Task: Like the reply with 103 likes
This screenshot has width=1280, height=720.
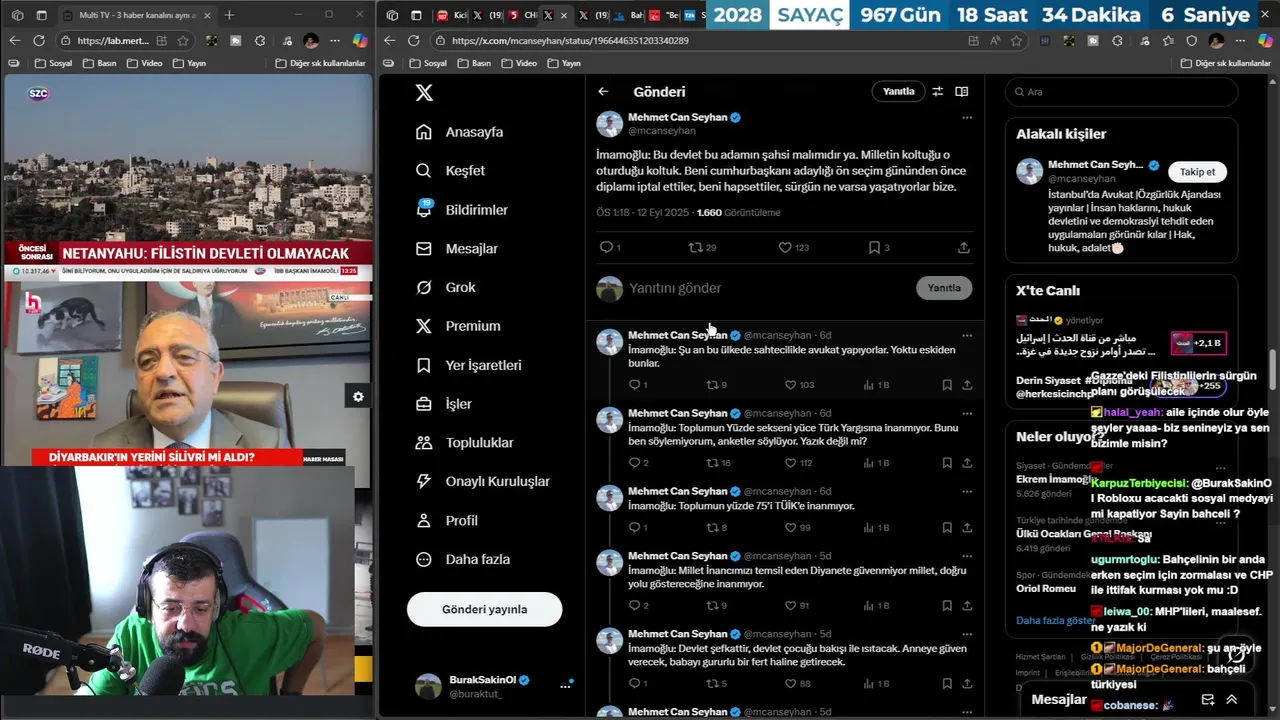Action: click(x=800, y=385)
